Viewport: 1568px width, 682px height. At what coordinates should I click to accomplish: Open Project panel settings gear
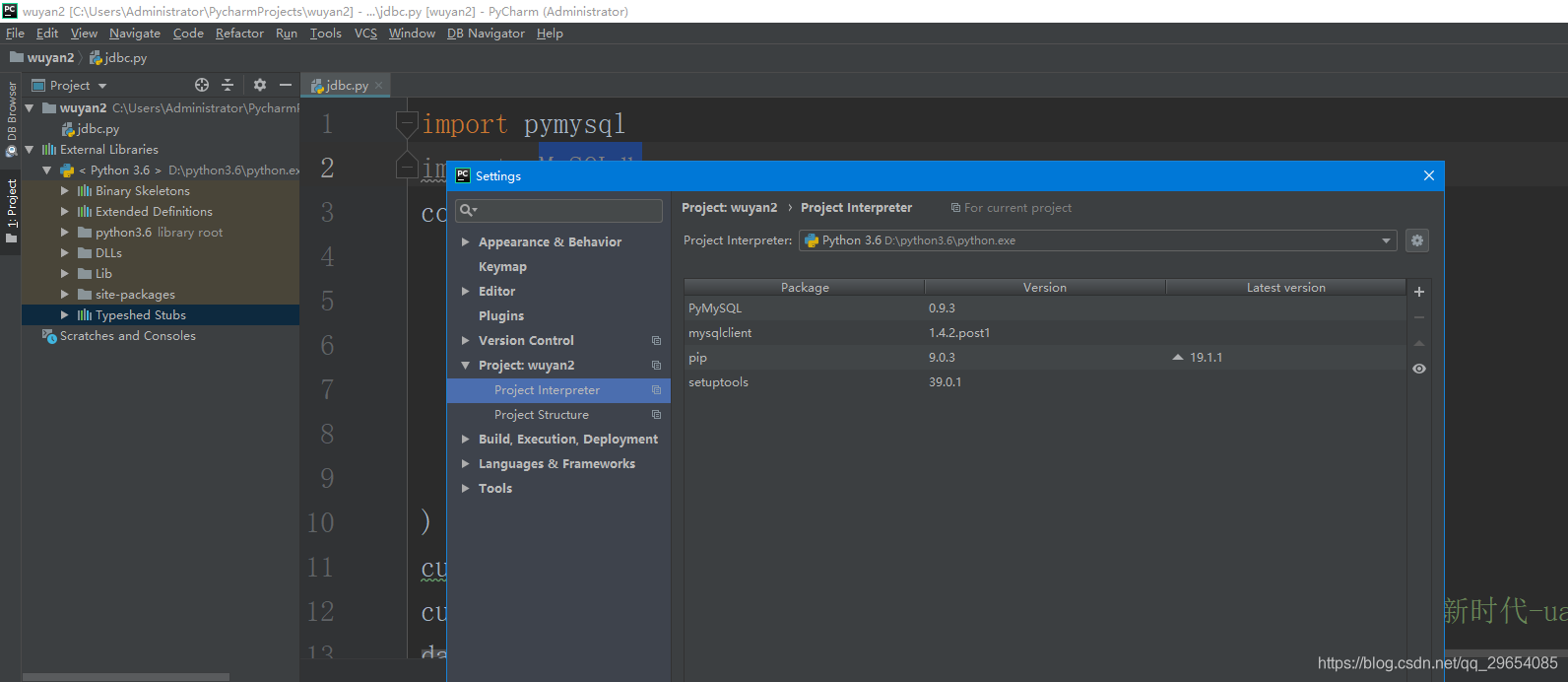tap(260, 85)
